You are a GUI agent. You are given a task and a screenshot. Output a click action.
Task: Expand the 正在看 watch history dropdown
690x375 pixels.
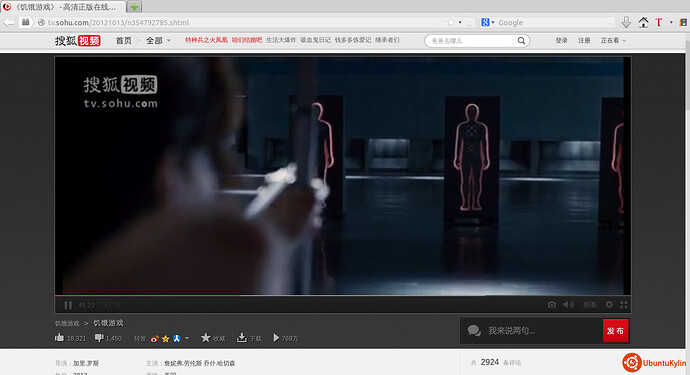click(x=613, y=40)
